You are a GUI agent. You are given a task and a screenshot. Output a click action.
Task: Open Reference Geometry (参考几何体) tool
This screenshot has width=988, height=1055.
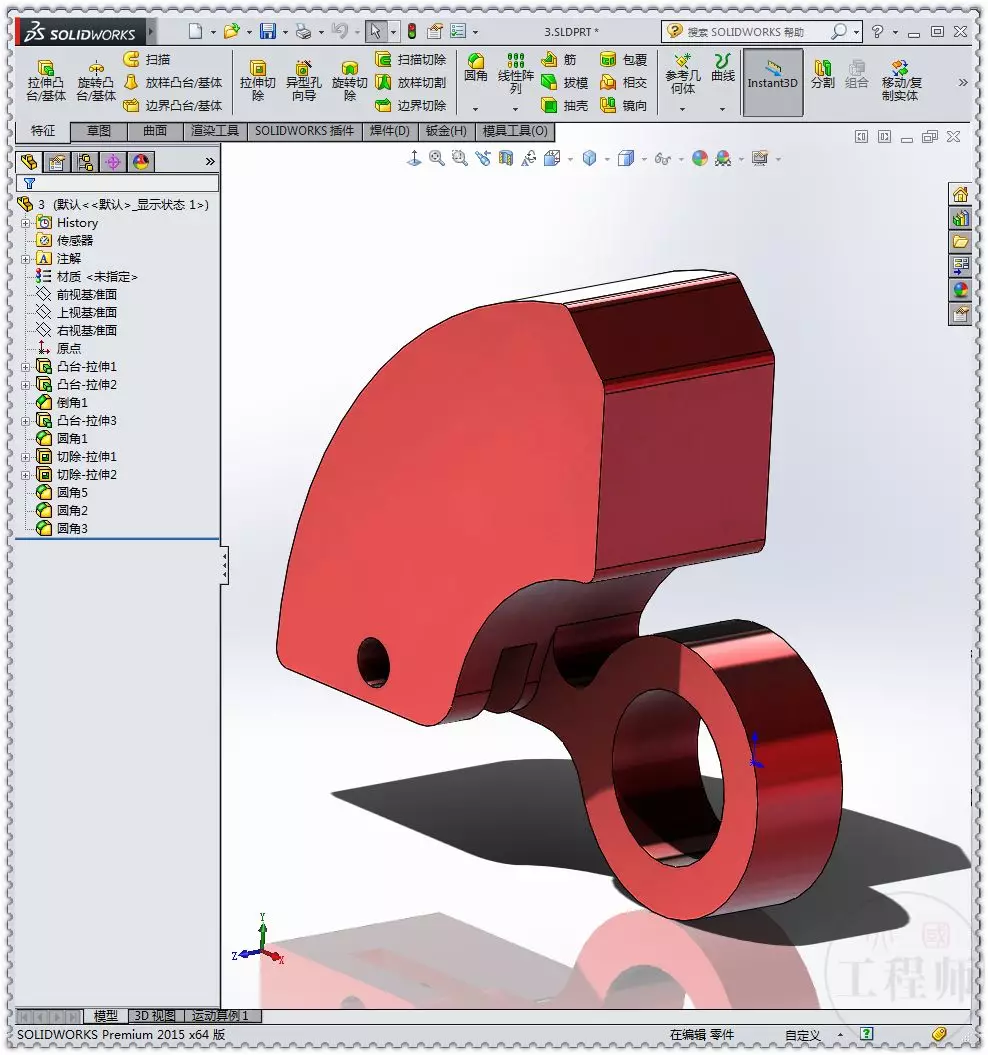682,74
